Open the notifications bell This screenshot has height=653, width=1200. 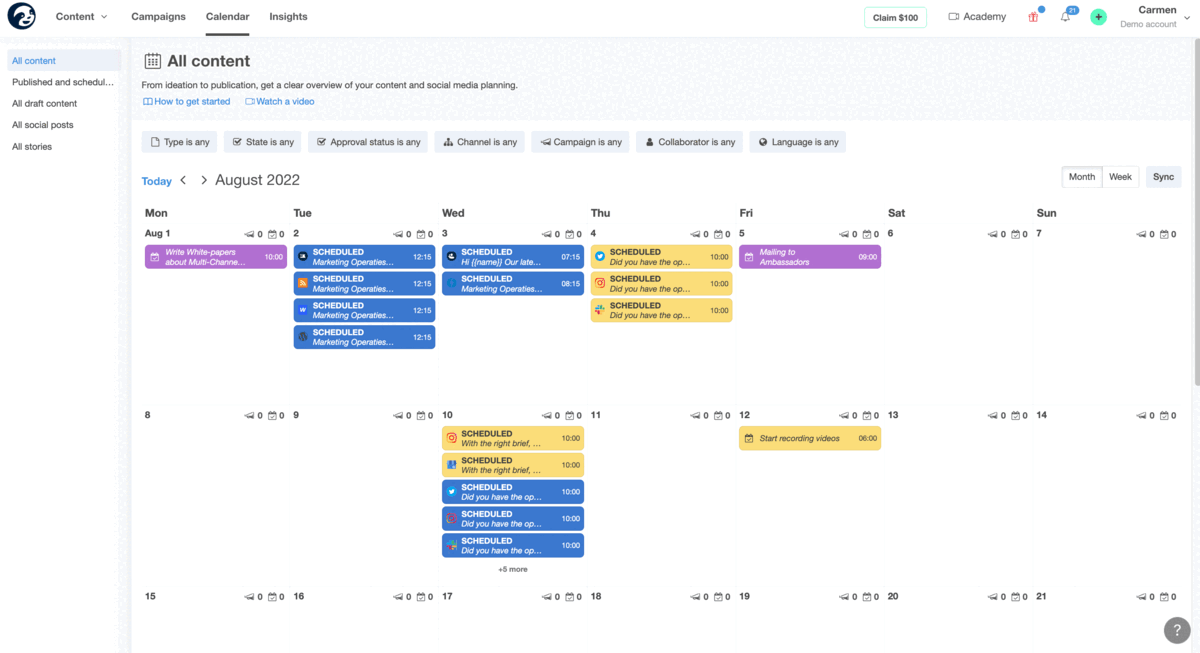pyautogui.click(x=1065, y=17)
